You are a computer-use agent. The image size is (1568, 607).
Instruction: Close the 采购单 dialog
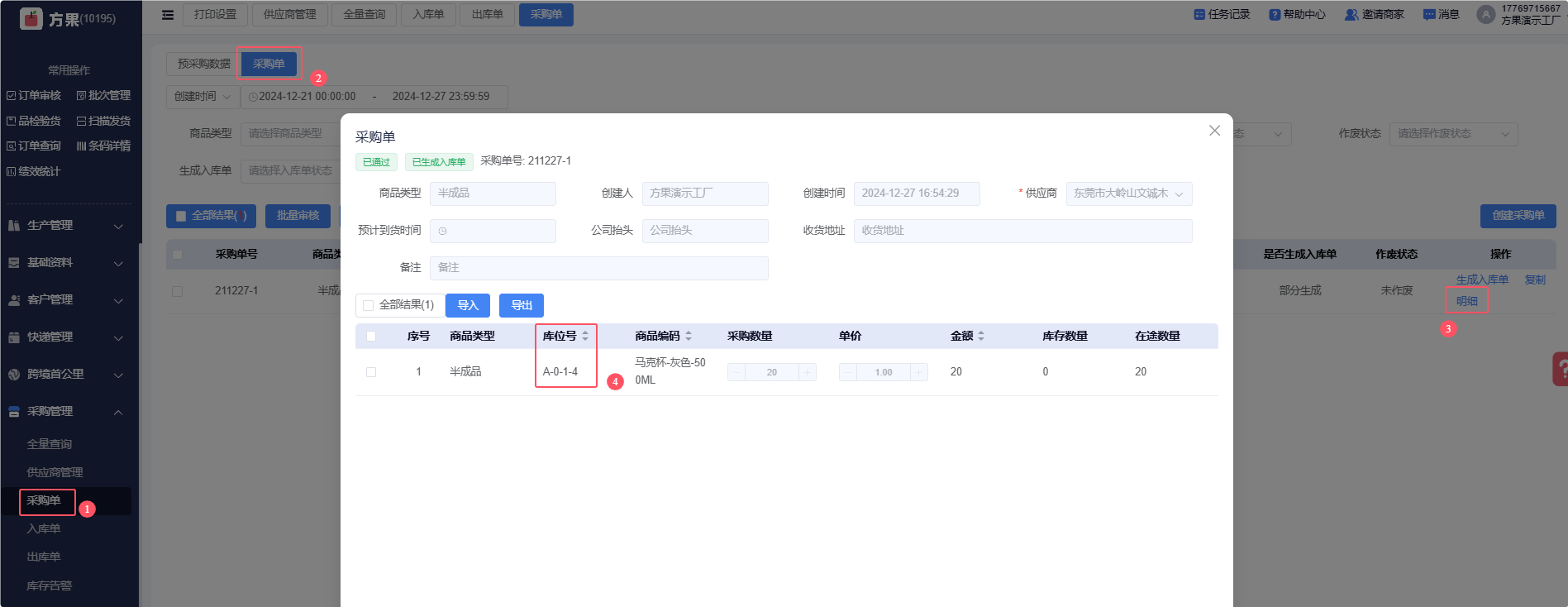[1214, 131]
